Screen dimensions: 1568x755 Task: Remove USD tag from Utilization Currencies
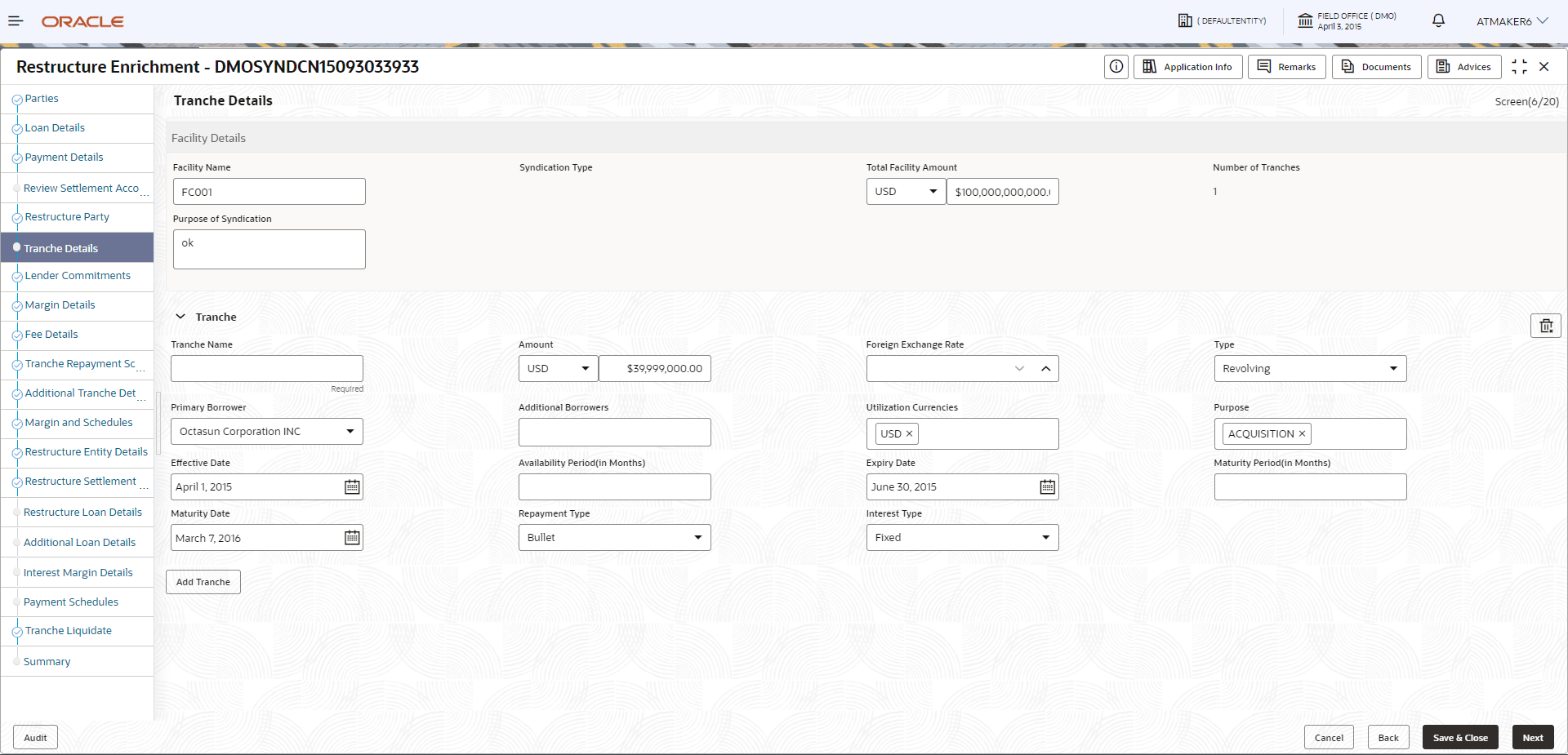click(x=909, y=434)
